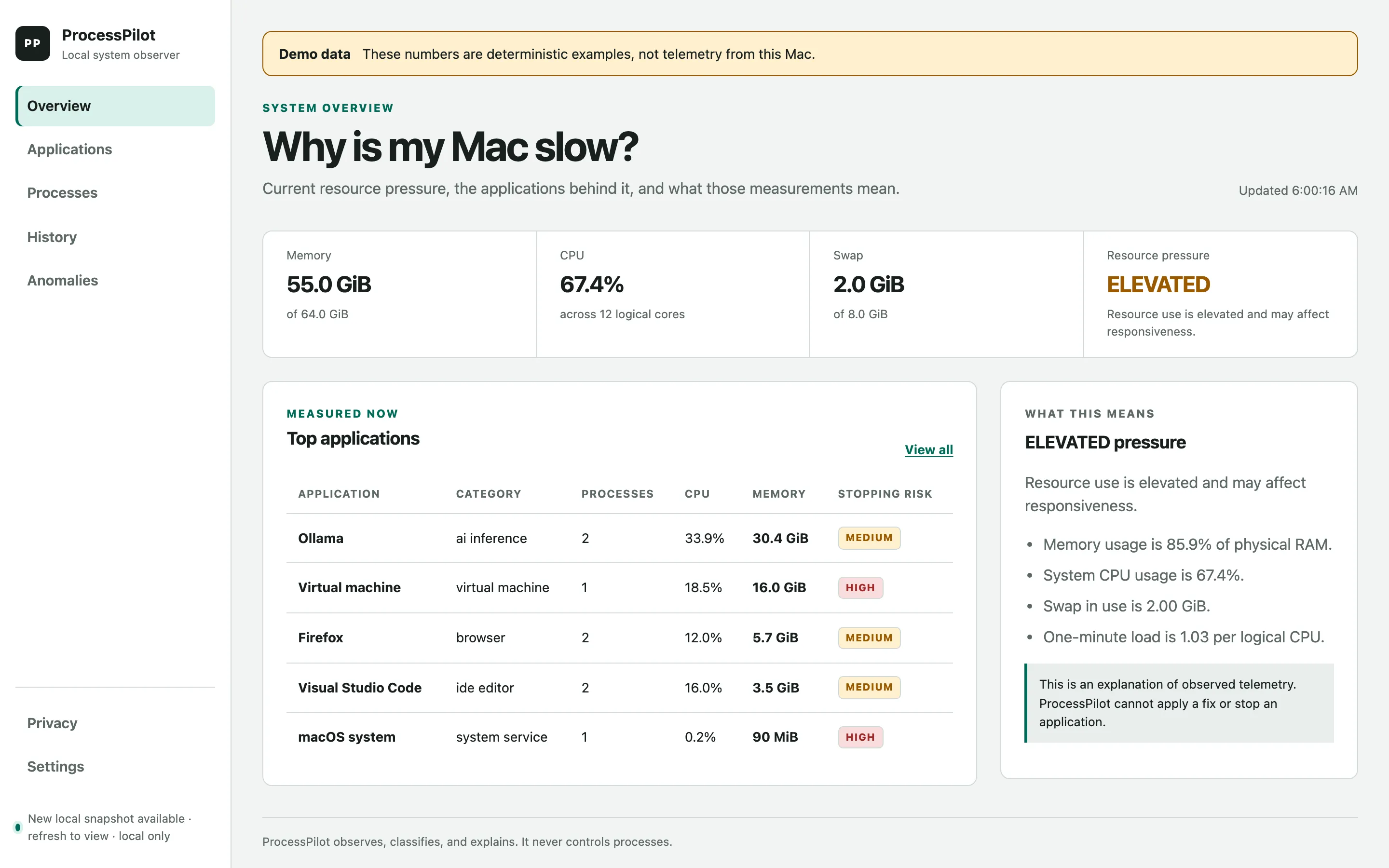
Task: Click the 'Memory usage is 85.9%' bullet
Action: click(1187, 545)
